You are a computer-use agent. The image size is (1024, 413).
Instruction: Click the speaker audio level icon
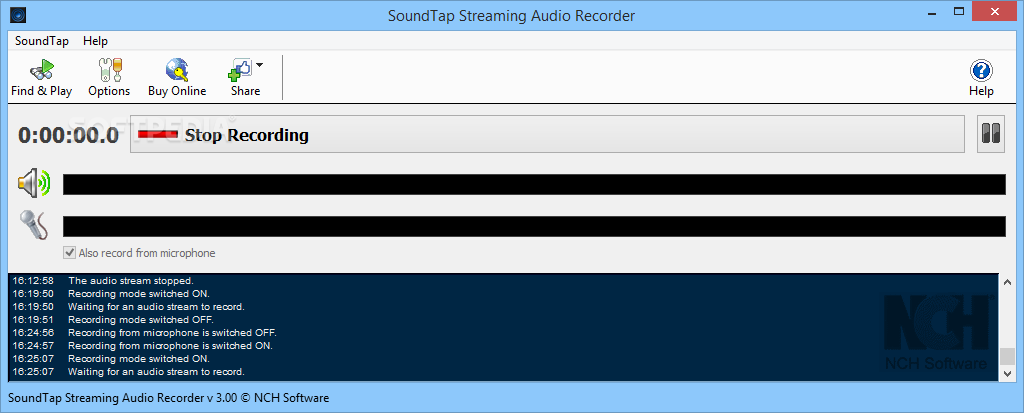click(x=34, y=183)
